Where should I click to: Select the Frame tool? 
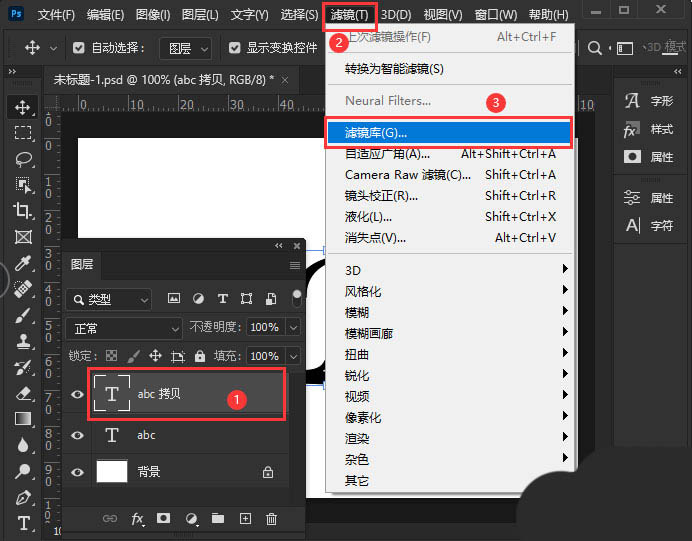click(23, 237)
